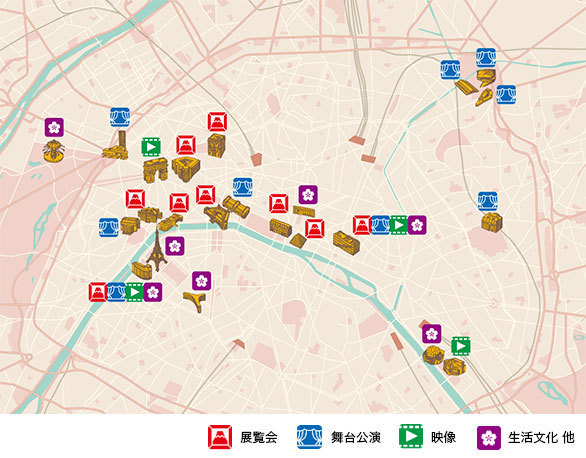The height and width of the screenshot is (458, 586).
Task: Select the purple flower marker beside Eiffel Tower
Action: click(175, 246)
